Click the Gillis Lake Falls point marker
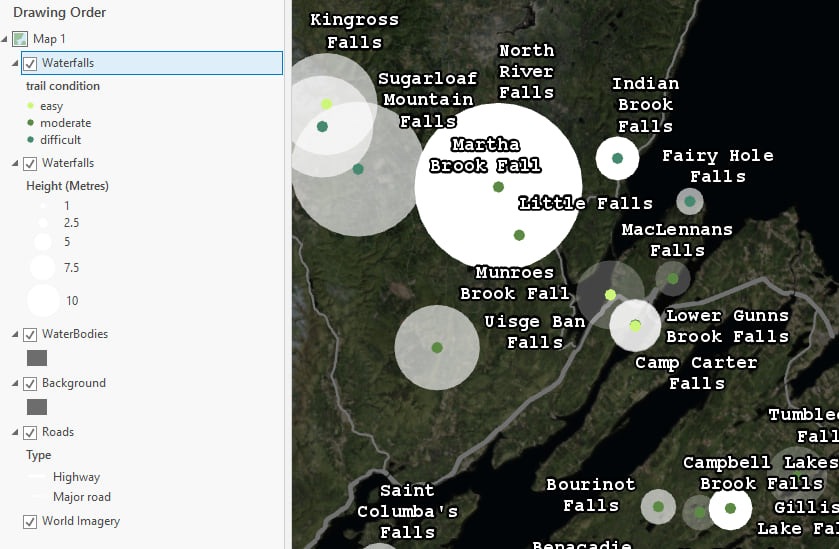This screenshot has width=839, height=549. click(730, 508)
